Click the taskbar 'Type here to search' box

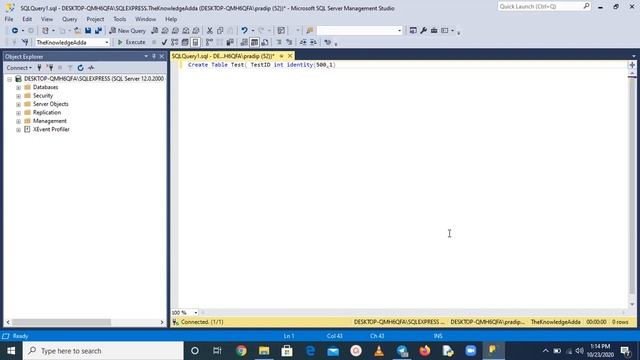coord(103,351)
